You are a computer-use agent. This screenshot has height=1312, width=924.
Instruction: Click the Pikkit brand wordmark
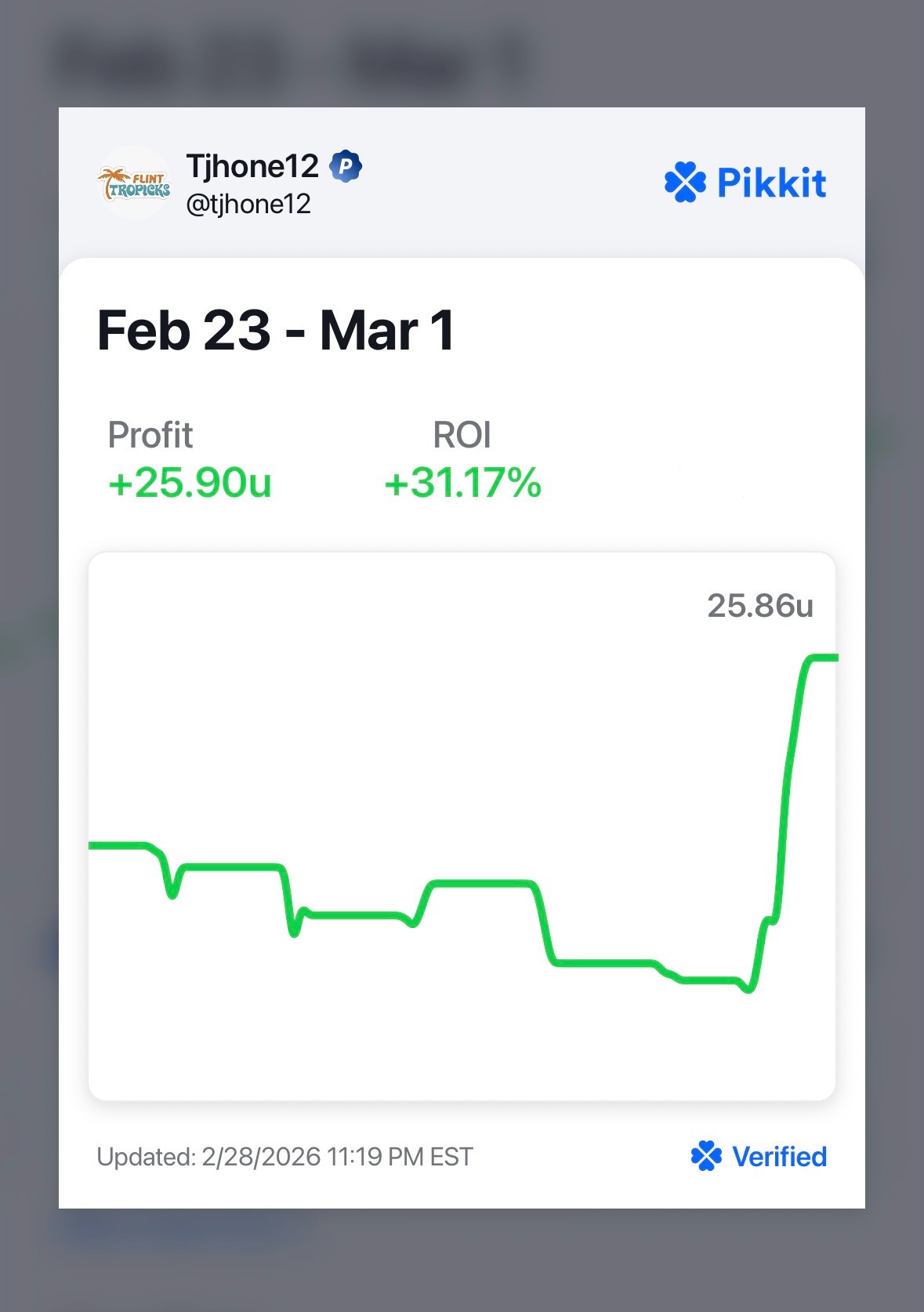tap(771, 183)
